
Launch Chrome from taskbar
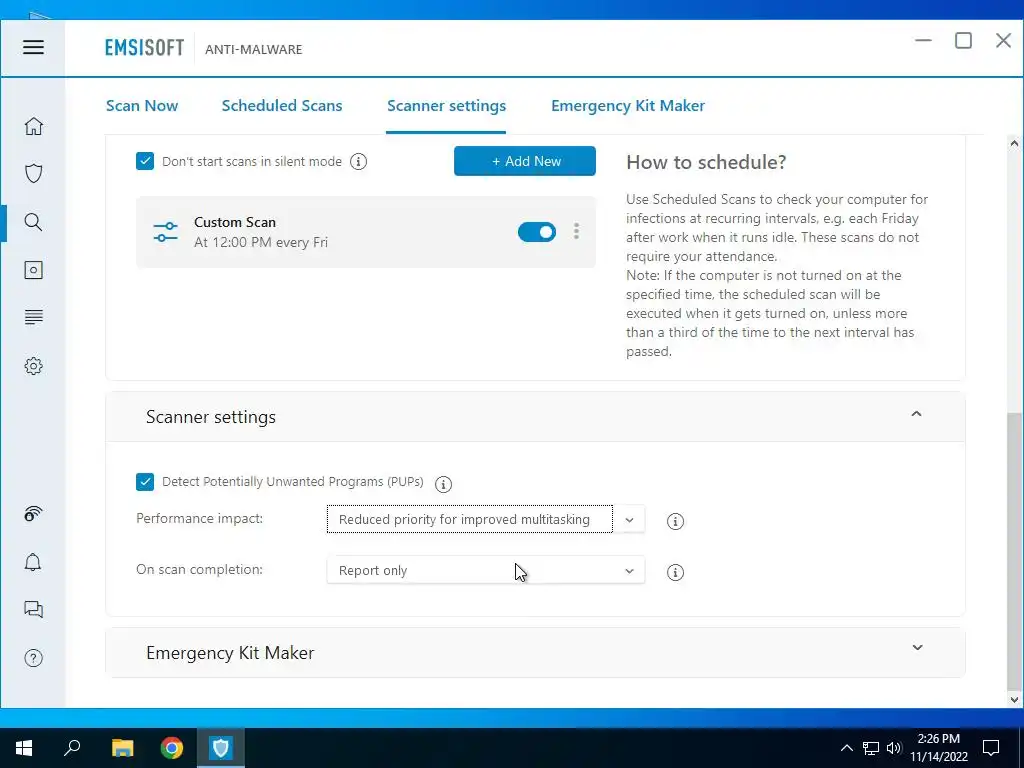tap(172, 748)
